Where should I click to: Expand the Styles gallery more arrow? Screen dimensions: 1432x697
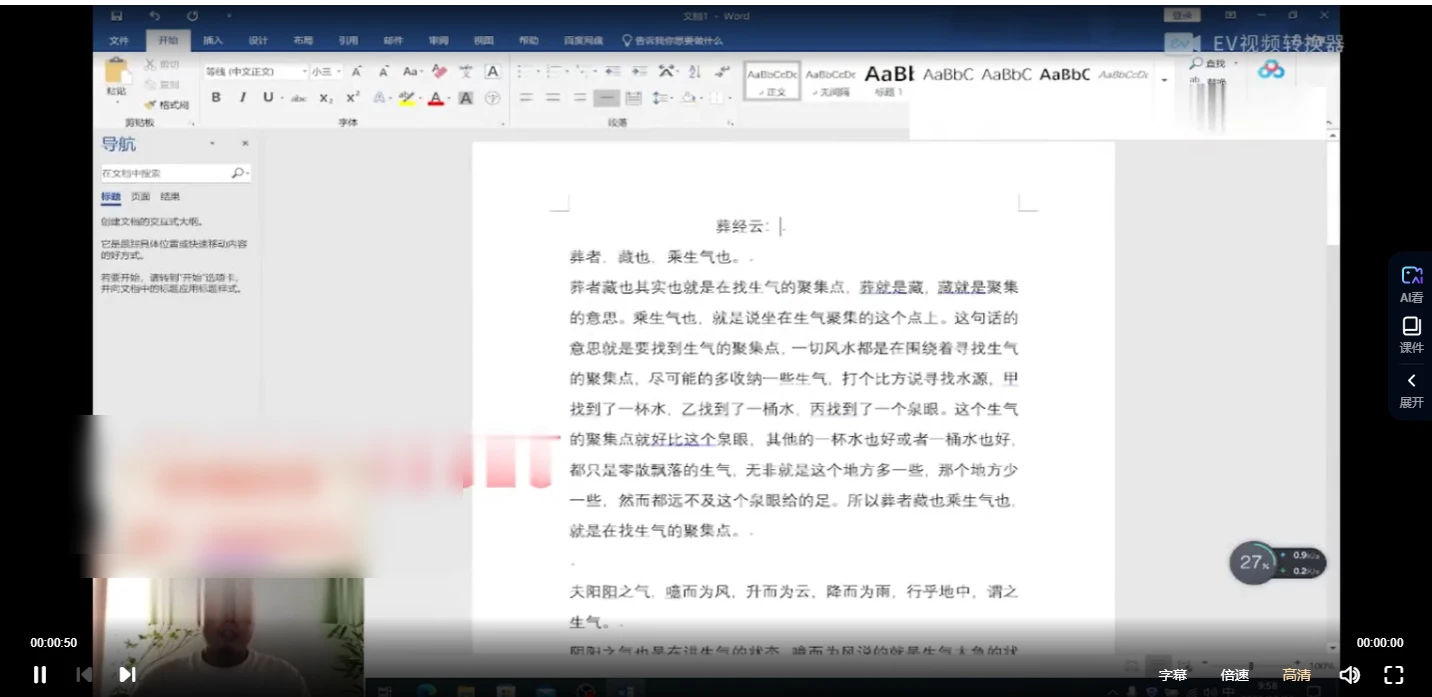1164,80
